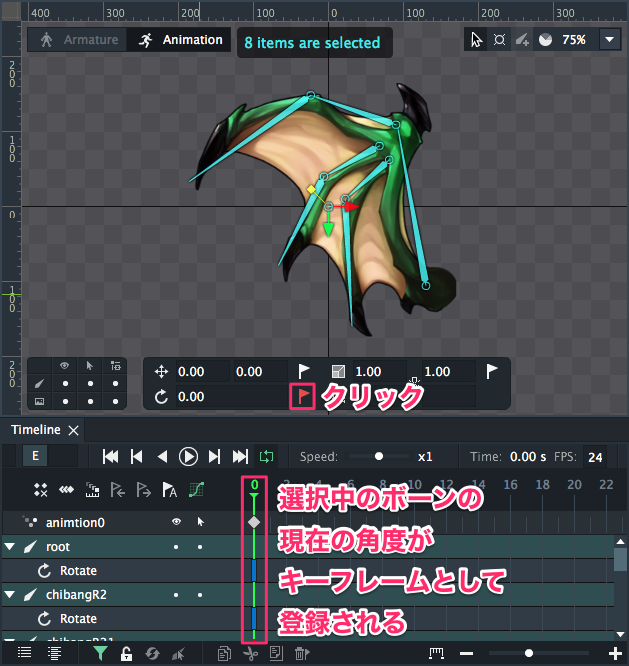
Task: Toggle the green filter funnel icon
Action: pos(100,653)
